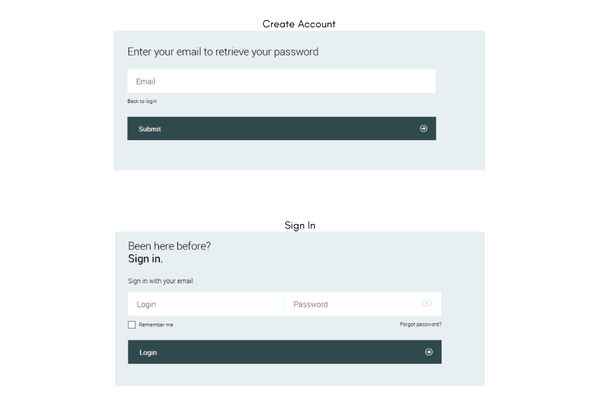This screenshot has width=600, height=400.
Task: Click the 'Enter your email to retrieve' title
Action: click(x=223, y=51)
